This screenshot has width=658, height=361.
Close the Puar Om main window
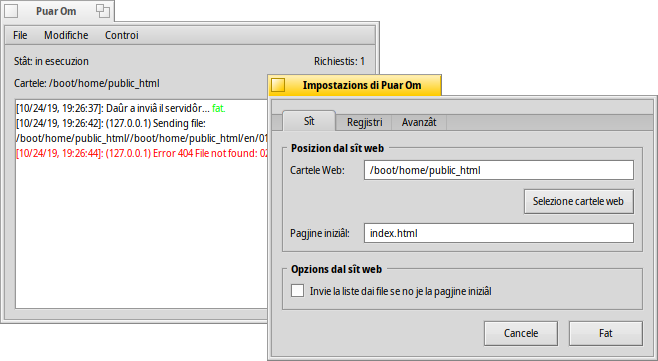tap(11, 11)
